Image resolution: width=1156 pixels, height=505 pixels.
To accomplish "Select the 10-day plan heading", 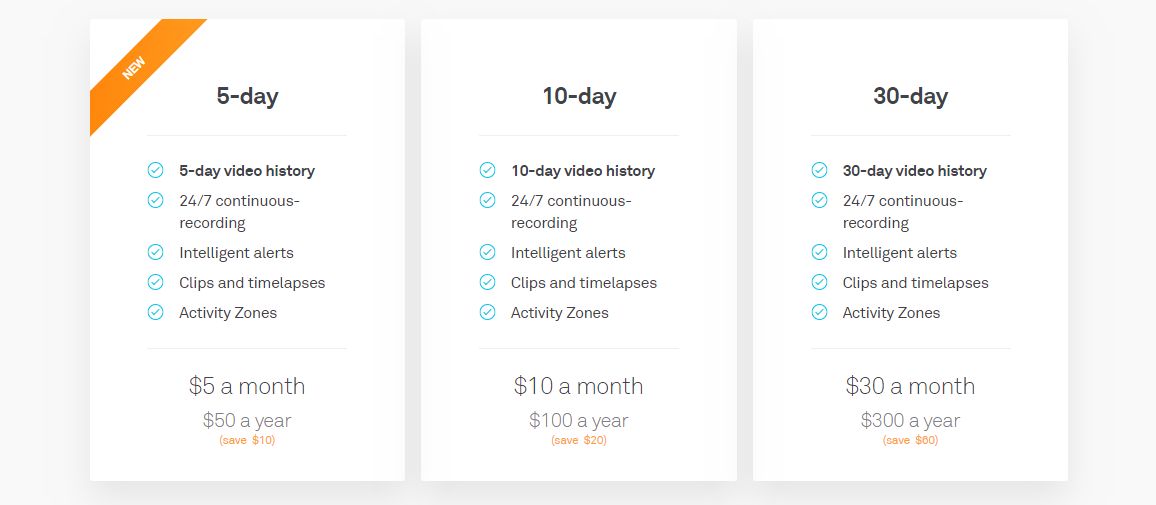I will click(579, 96).
